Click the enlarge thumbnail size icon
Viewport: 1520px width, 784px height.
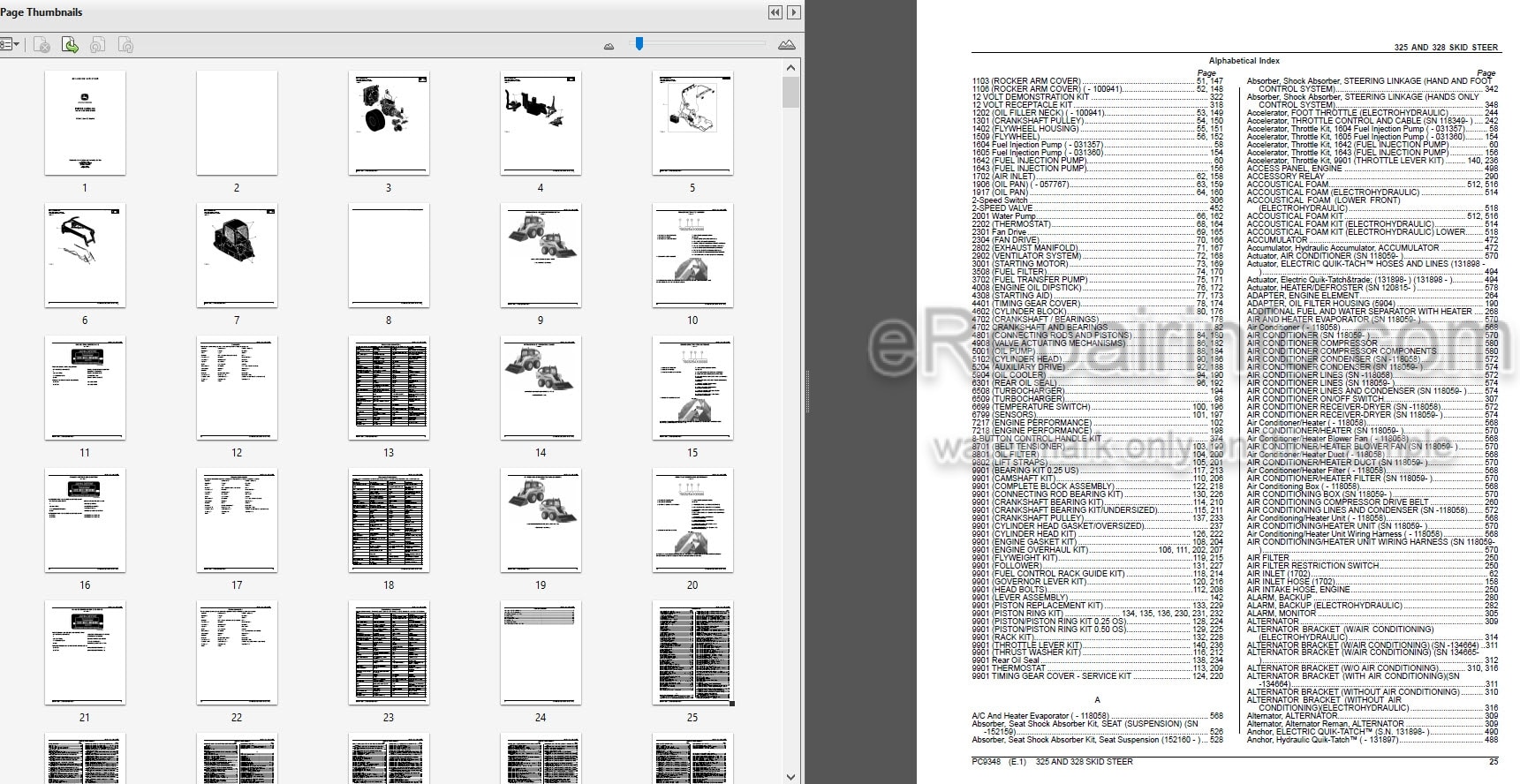787,45
